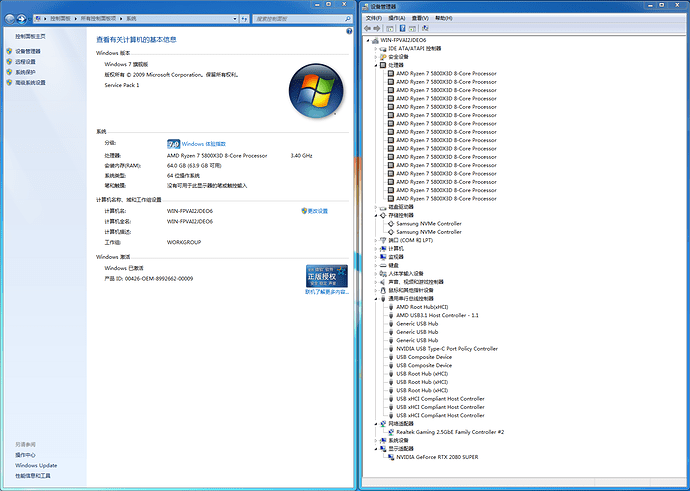The height and width of the screenshot is (491, 690).
Task: Collapse the 显示适配器 display adapters node
Action: [376, 449]
